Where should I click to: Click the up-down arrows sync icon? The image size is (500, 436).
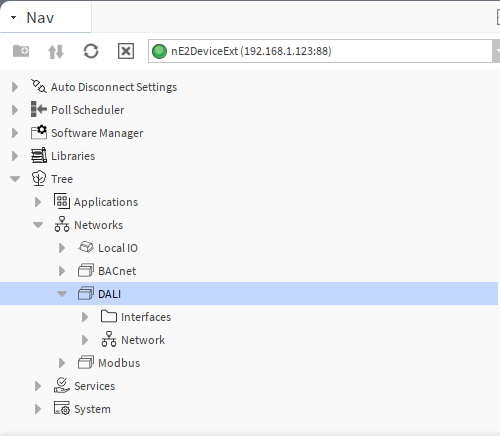56,52
